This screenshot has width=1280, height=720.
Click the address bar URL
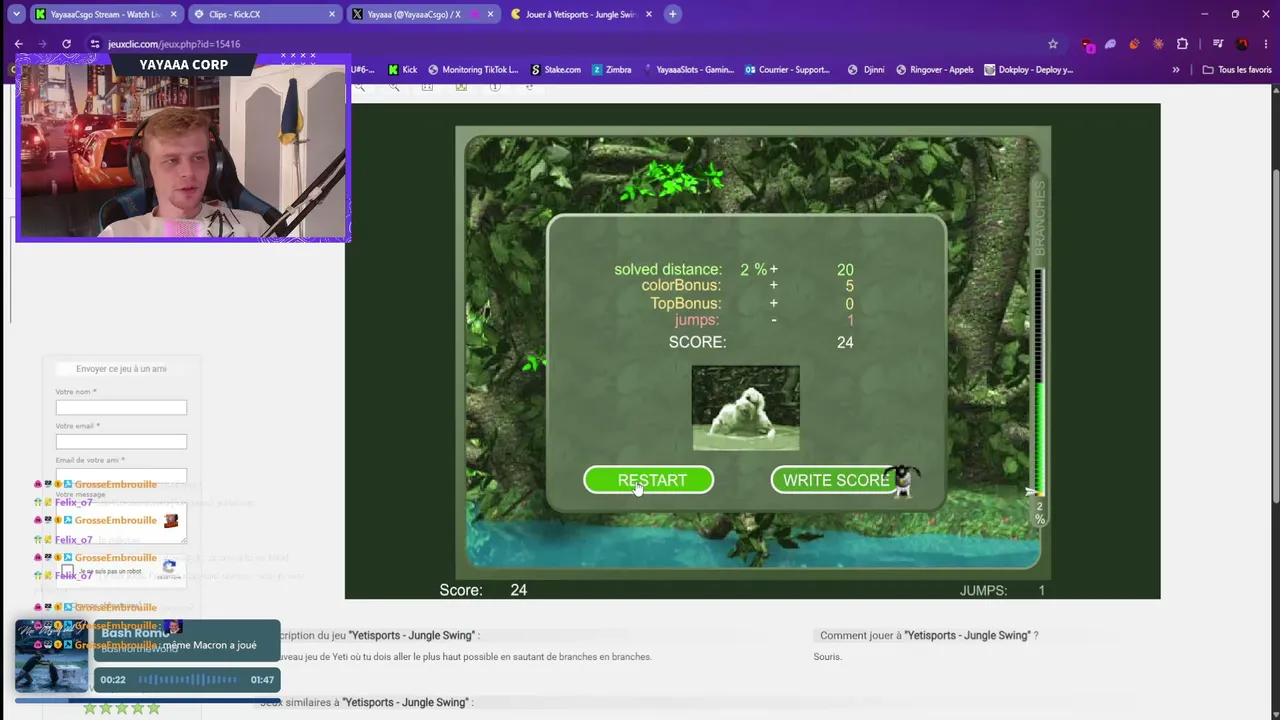coord(174,44)
